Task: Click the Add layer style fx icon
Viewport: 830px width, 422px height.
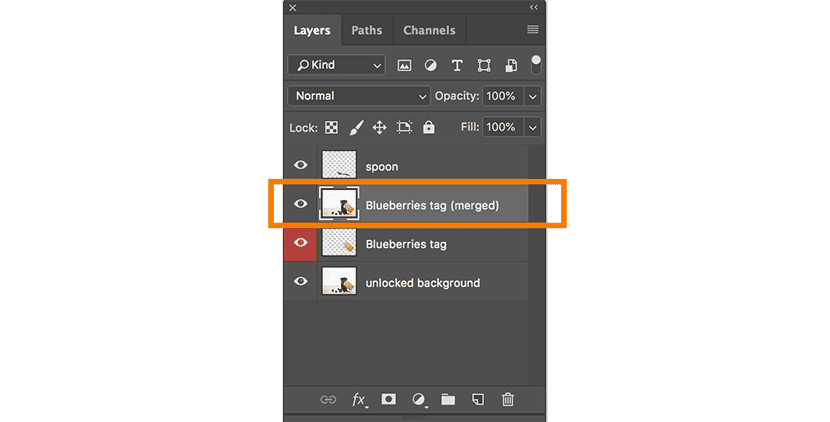Action: click(359, 399)
